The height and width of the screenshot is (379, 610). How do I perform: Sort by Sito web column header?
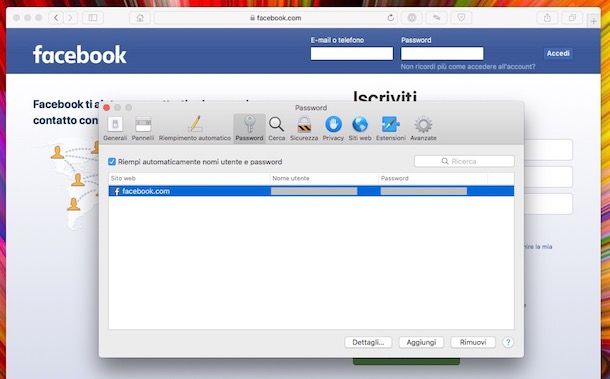(189, 178)
